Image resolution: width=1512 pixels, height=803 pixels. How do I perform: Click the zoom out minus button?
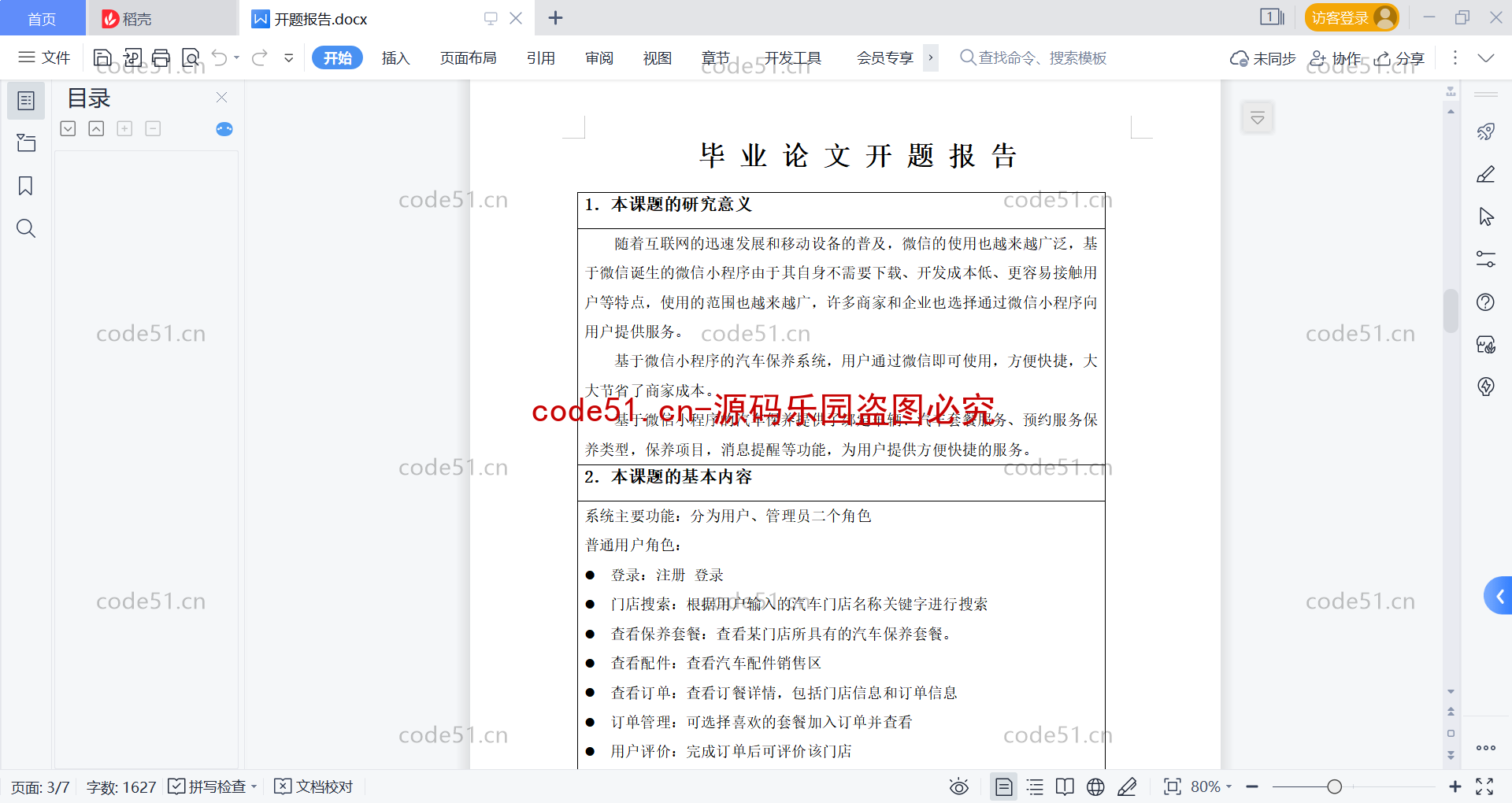pos(1252,786)
